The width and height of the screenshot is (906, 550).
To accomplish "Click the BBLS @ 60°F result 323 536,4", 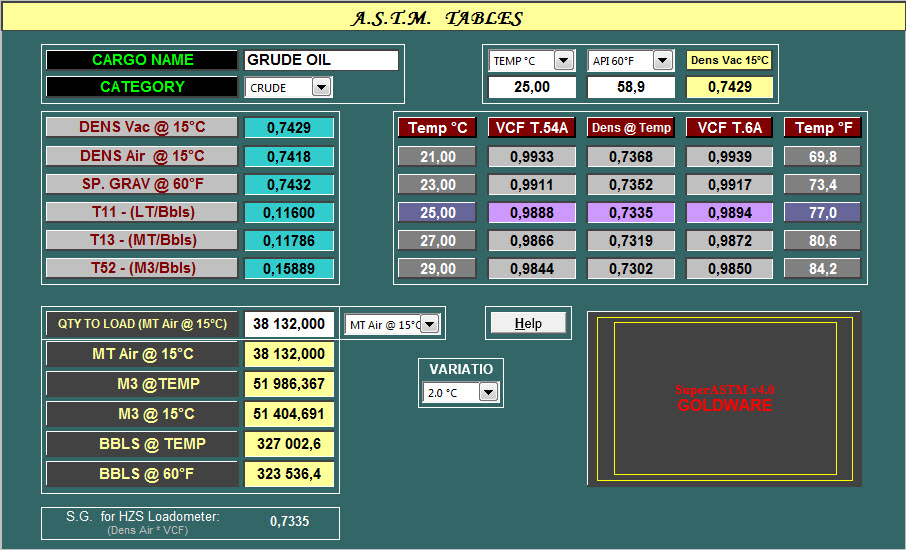I will 289,474.
